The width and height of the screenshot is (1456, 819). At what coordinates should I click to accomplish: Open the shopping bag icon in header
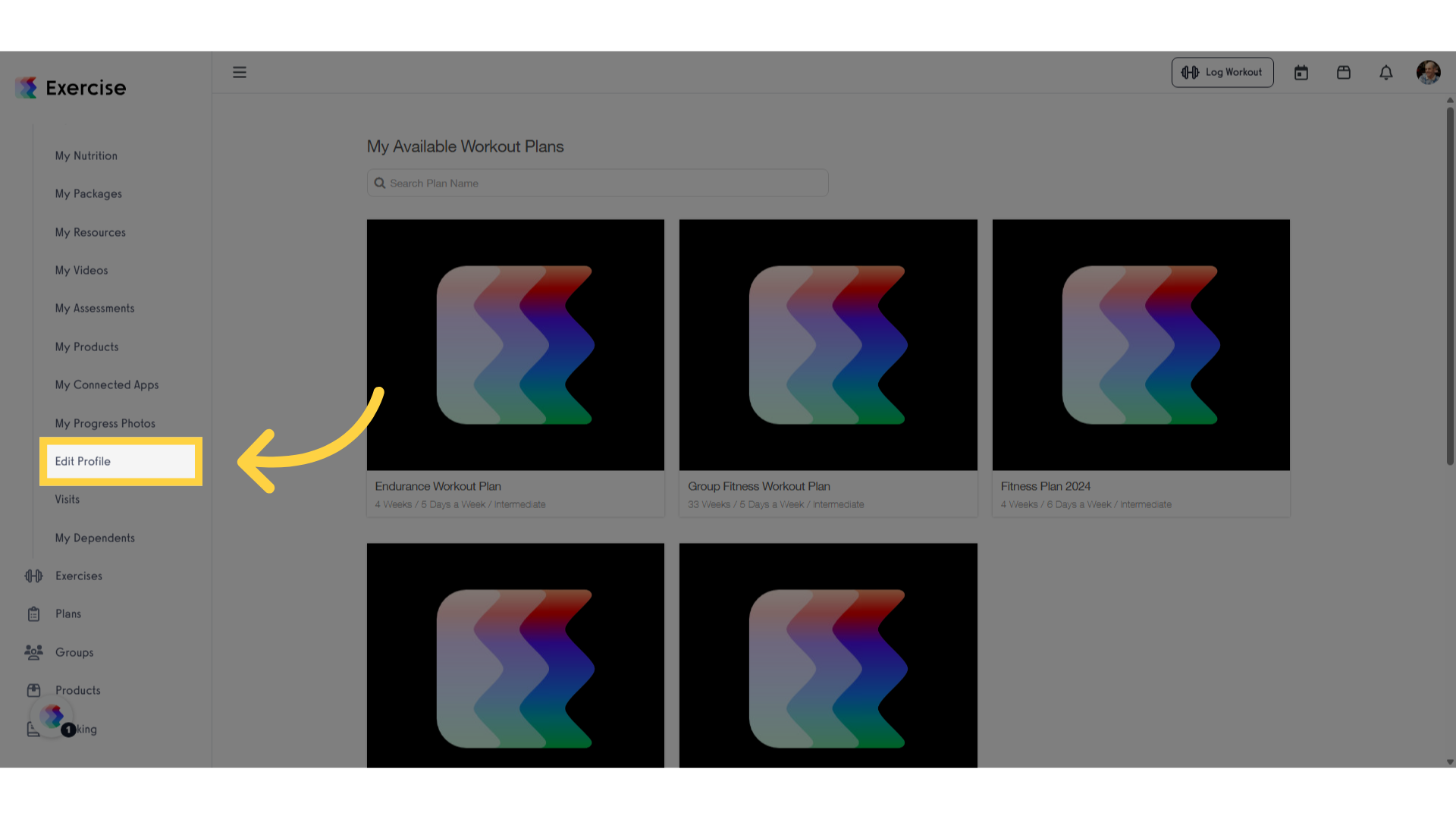point(1344,73)
